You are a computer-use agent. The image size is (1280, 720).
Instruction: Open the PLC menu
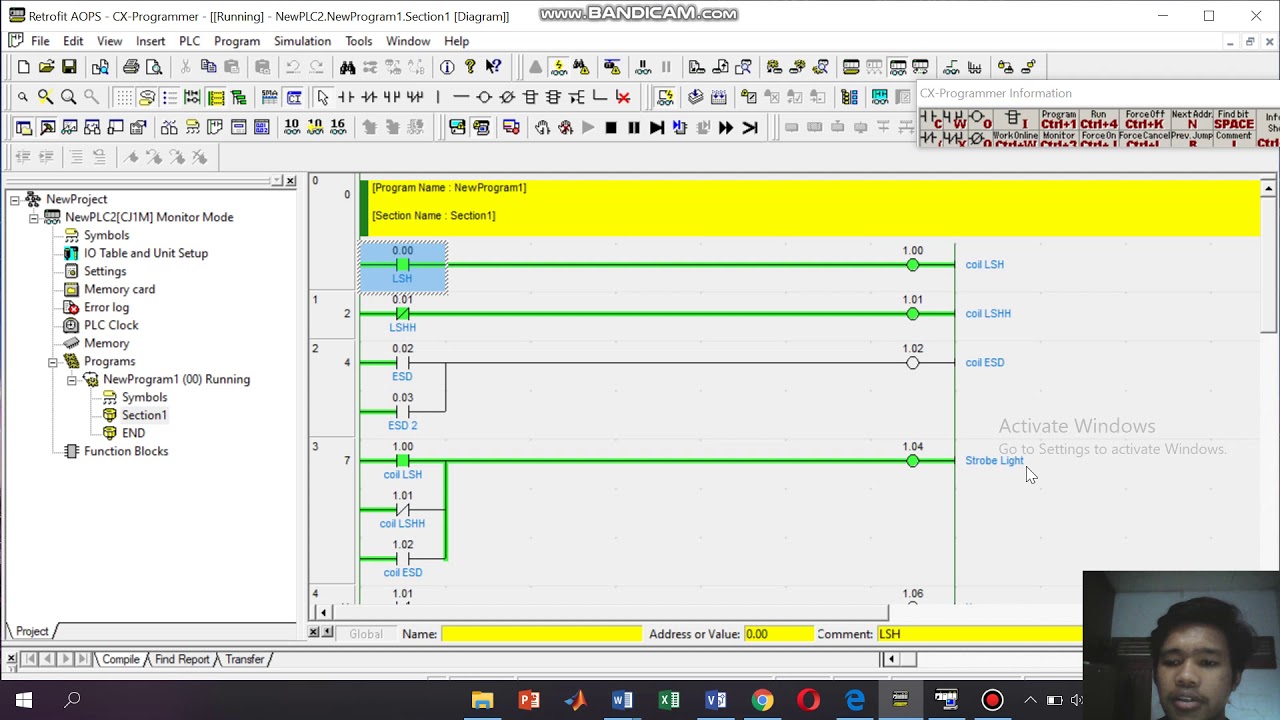coord(189,41)
